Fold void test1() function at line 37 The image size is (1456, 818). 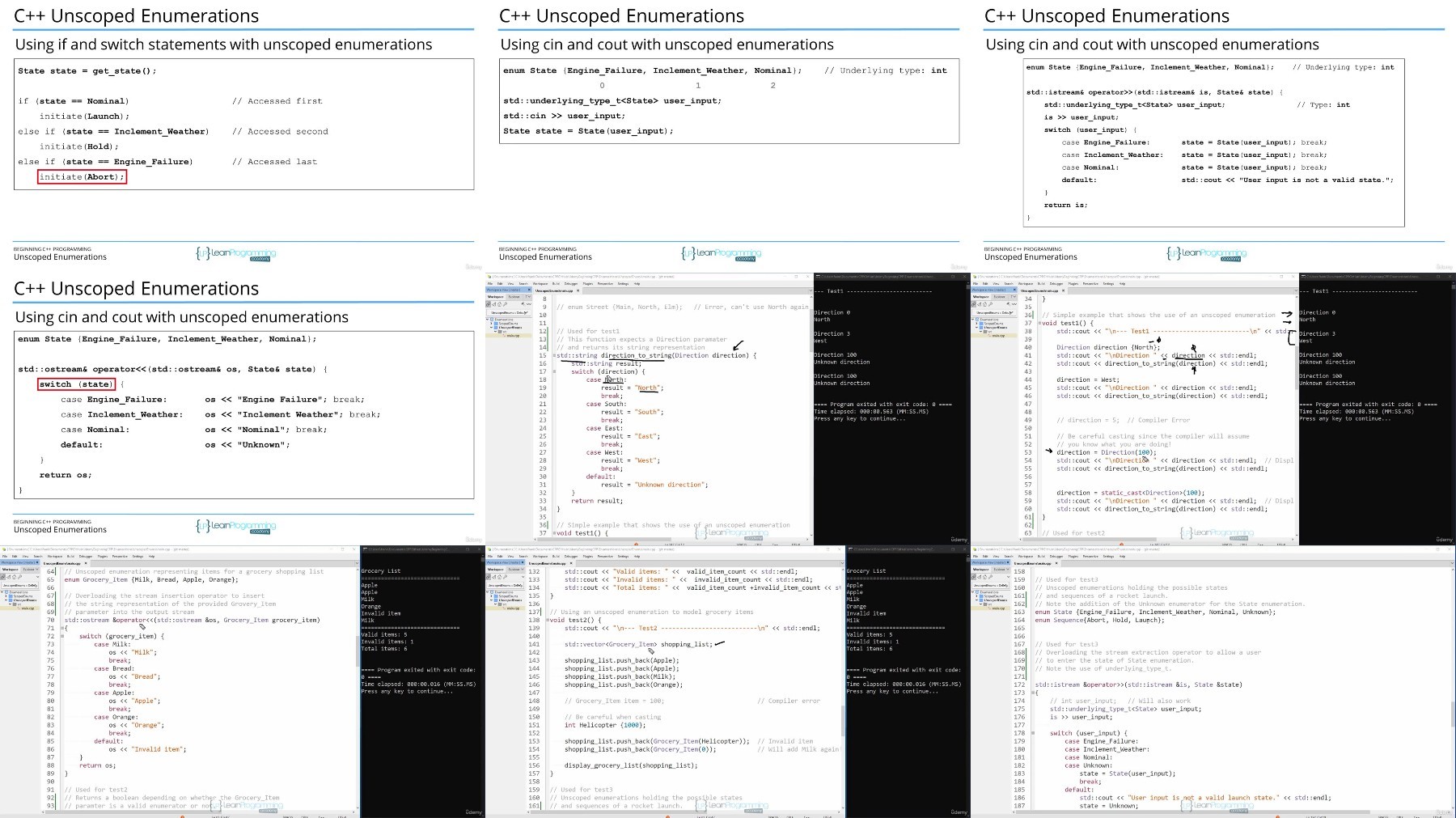coord(1040,323)
